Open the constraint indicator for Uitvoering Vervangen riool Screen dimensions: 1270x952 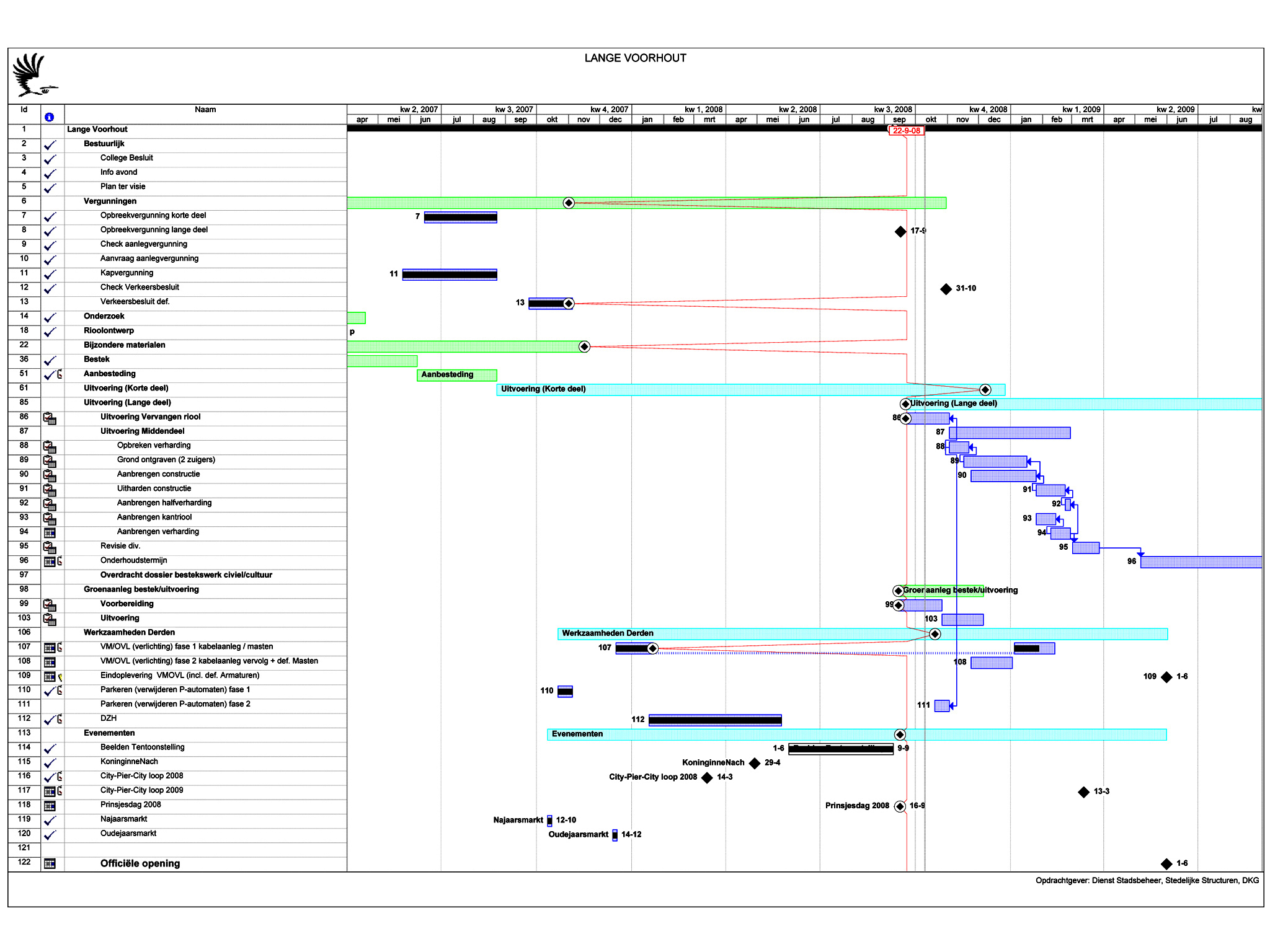pos(50,418)
